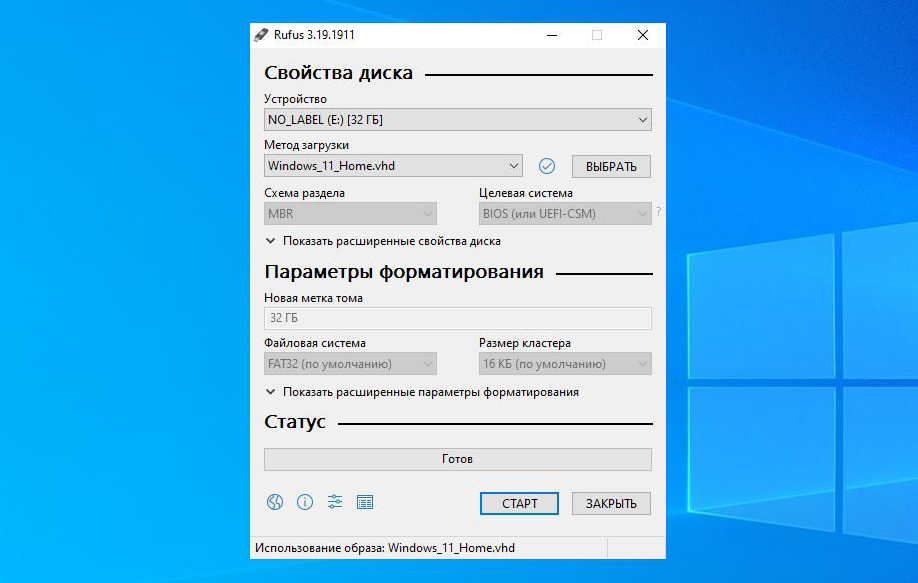Show the log window icon
This screenshot has width=918, height=583.
[365, 502]
